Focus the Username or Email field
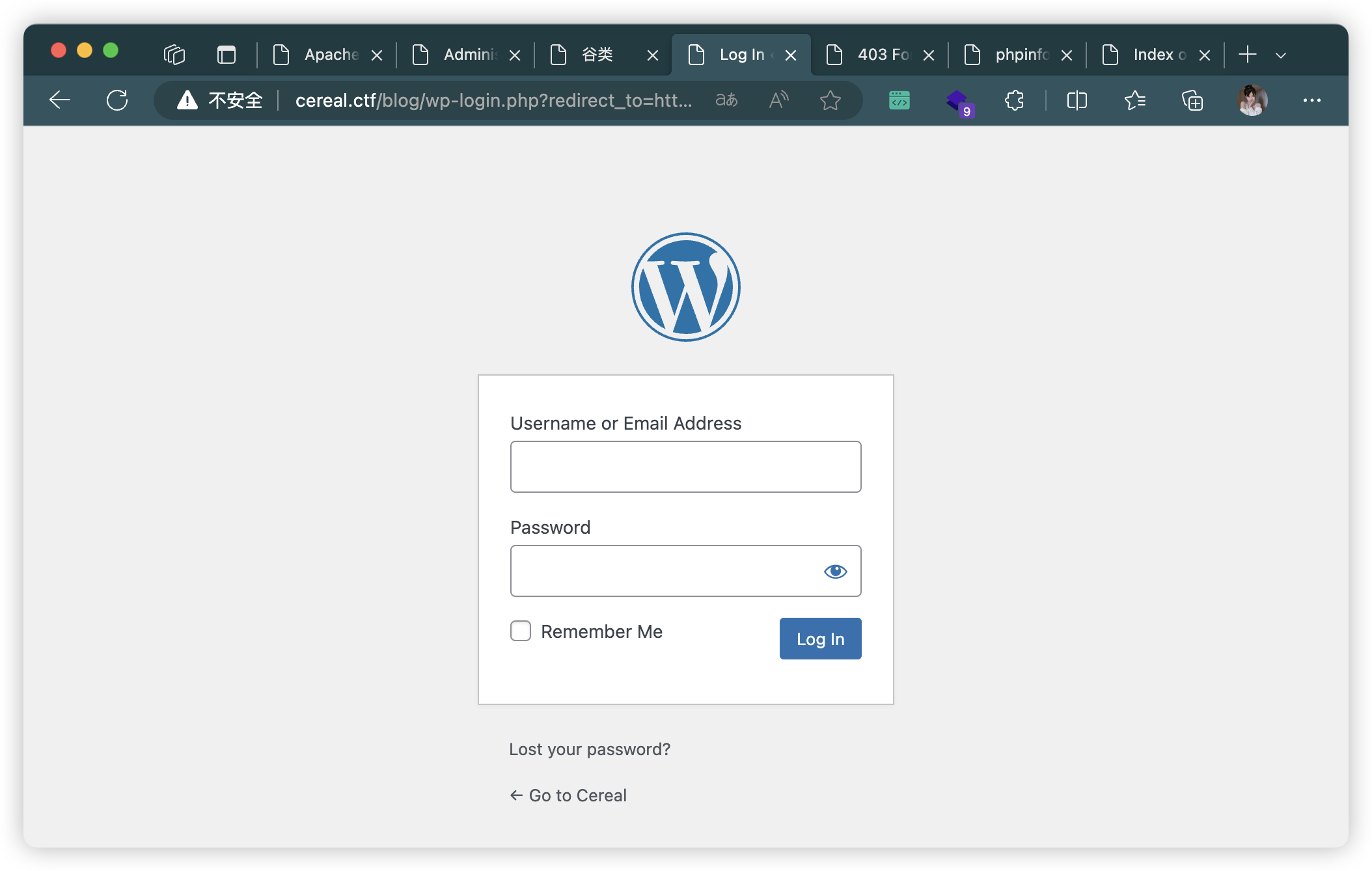The image size is (1372, 871). point(685,467)
